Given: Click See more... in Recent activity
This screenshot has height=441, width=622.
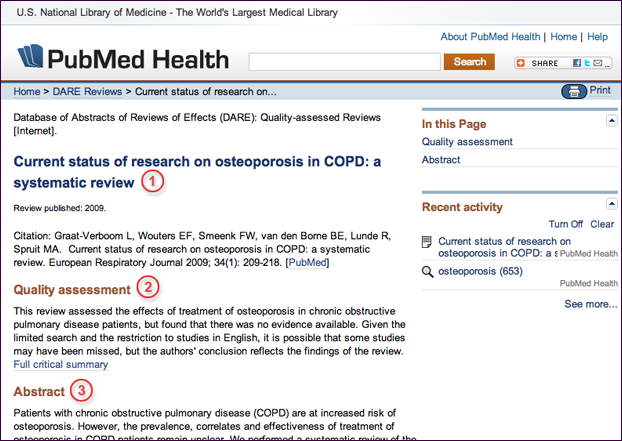Looking at the screenshot, I should point(591,304).
